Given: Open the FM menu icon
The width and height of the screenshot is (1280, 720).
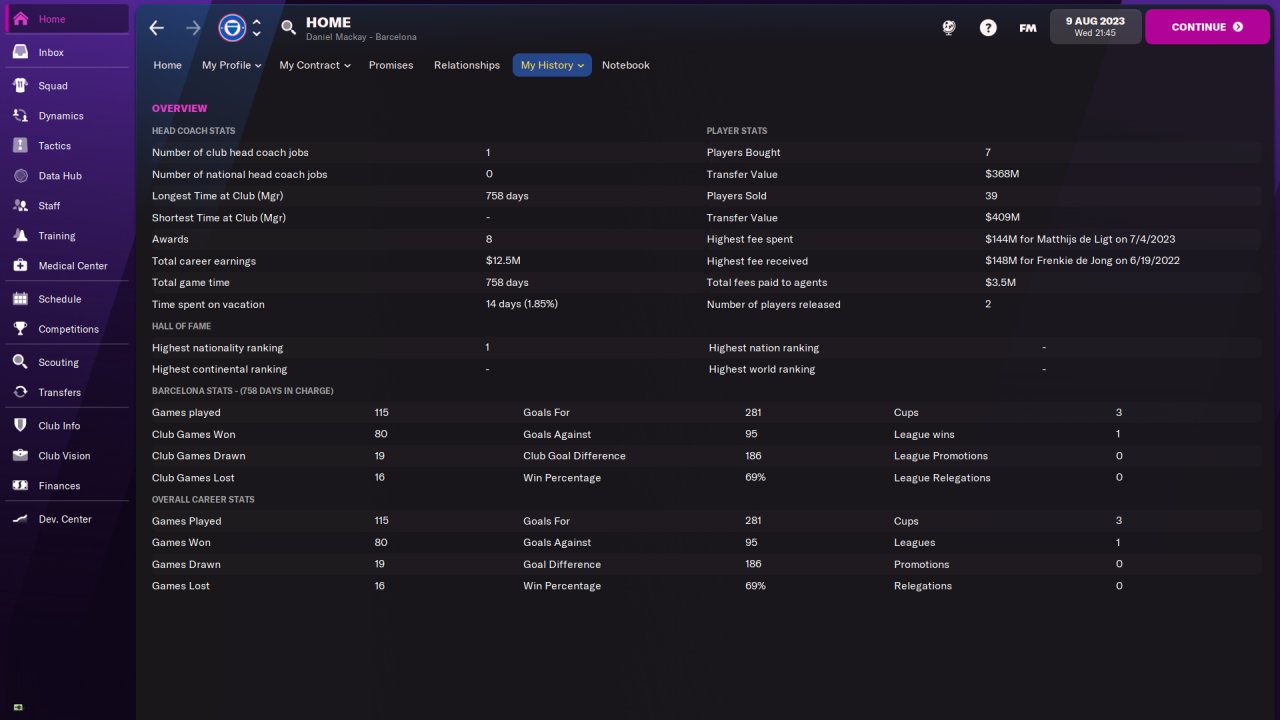Looking at the screenshot, I should 1028,28.
